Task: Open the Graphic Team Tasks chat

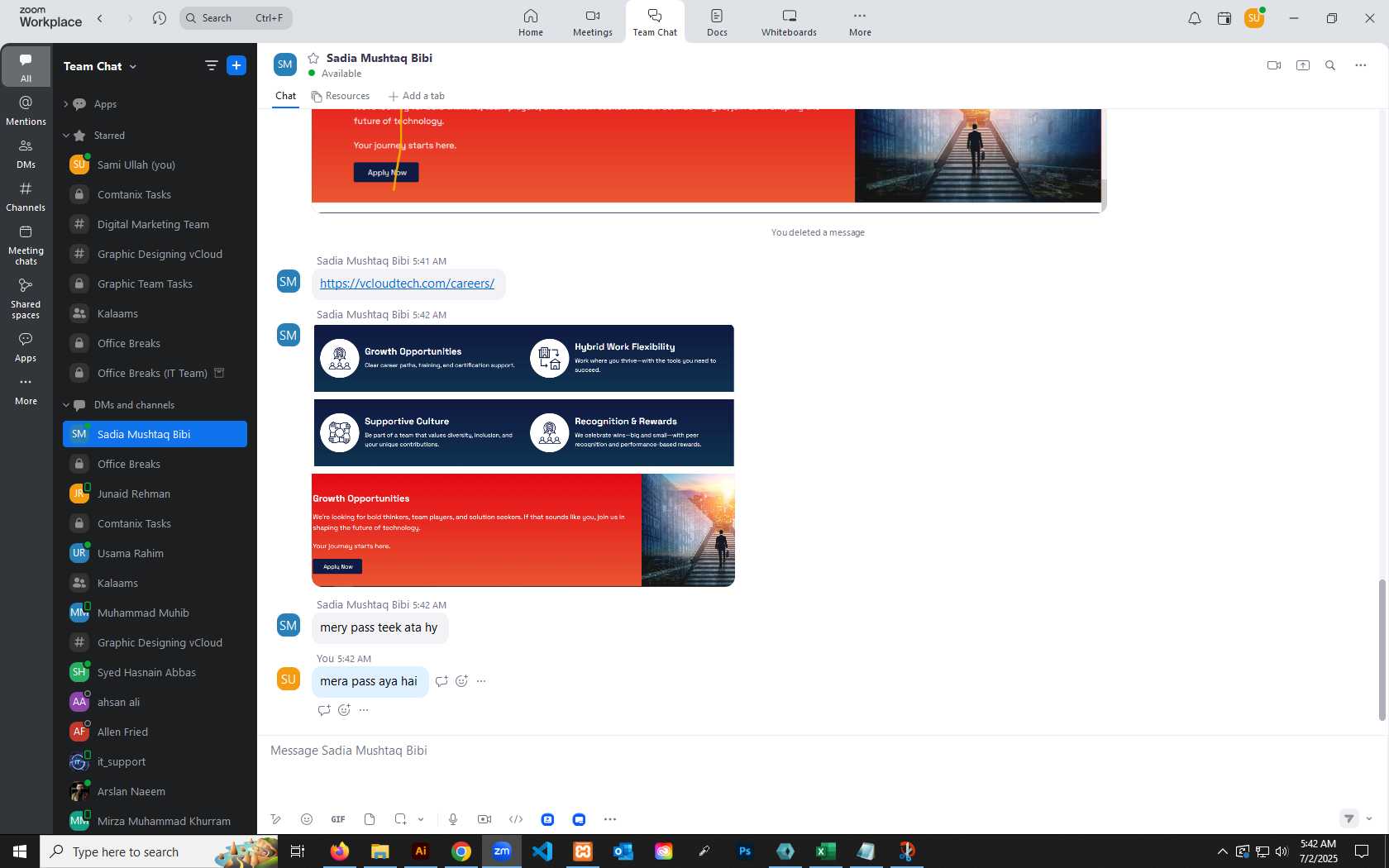Action: pos(155,284)
